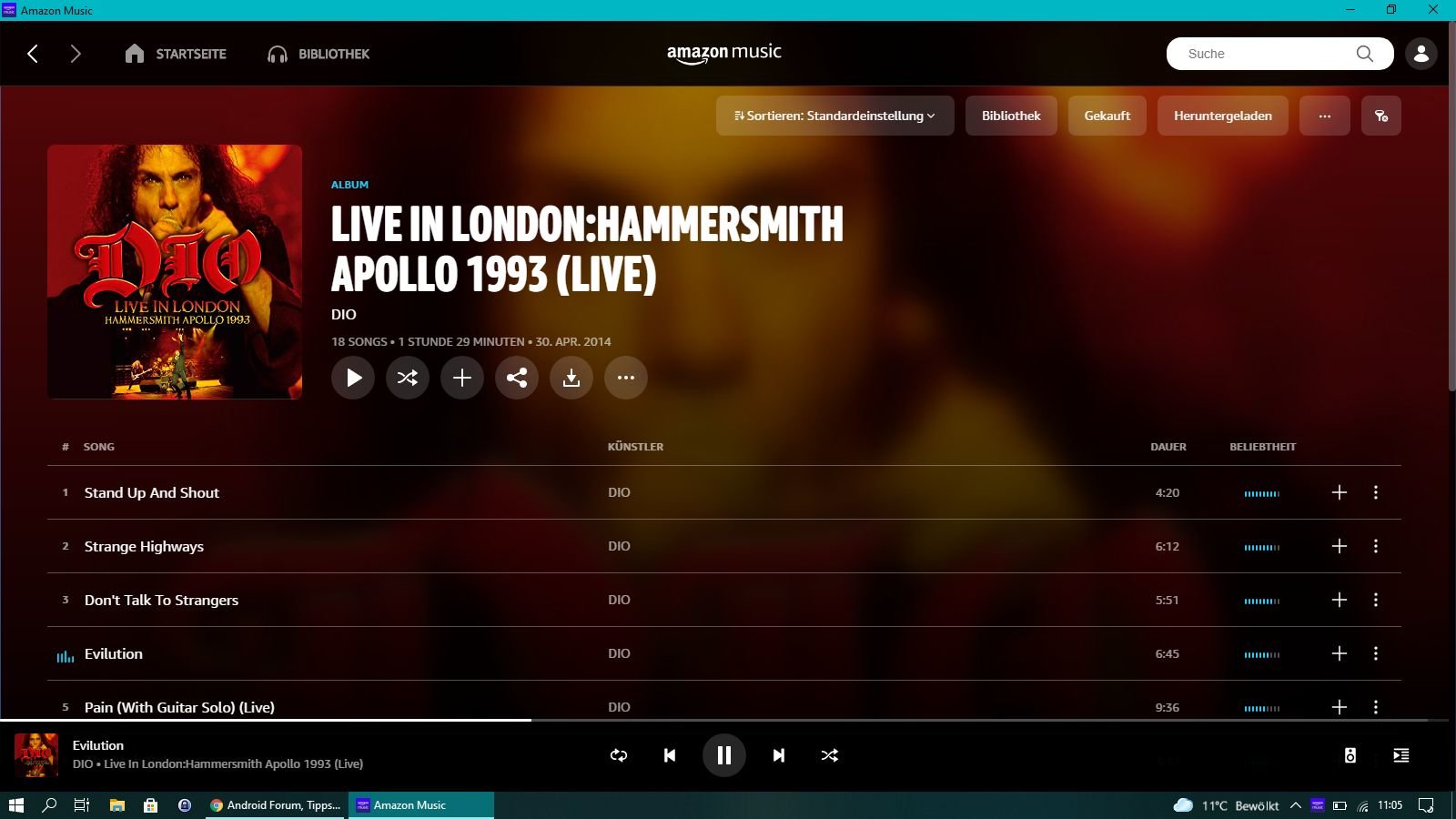
Task: Show the play queue
Action: click(1401, 755)
